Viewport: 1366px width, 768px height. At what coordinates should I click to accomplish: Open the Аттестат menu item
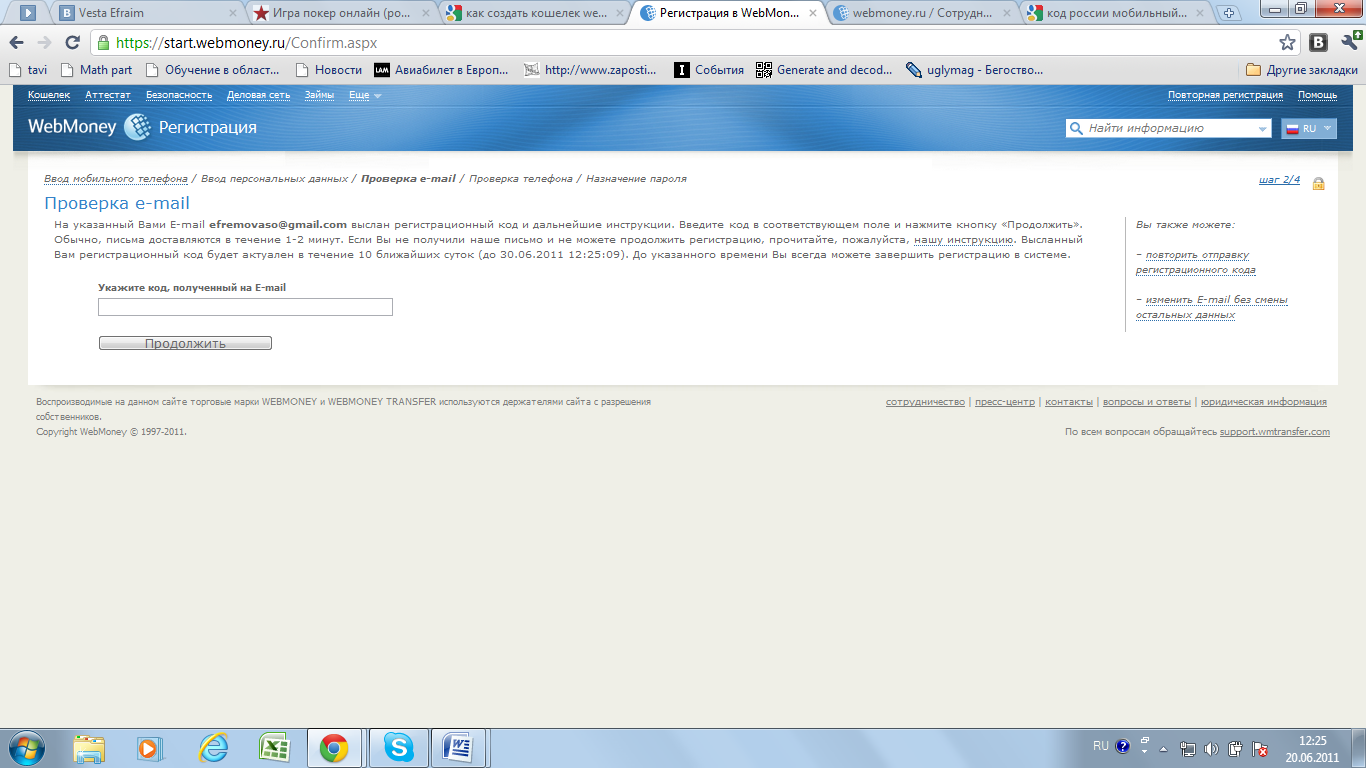(x=108, y=95)
